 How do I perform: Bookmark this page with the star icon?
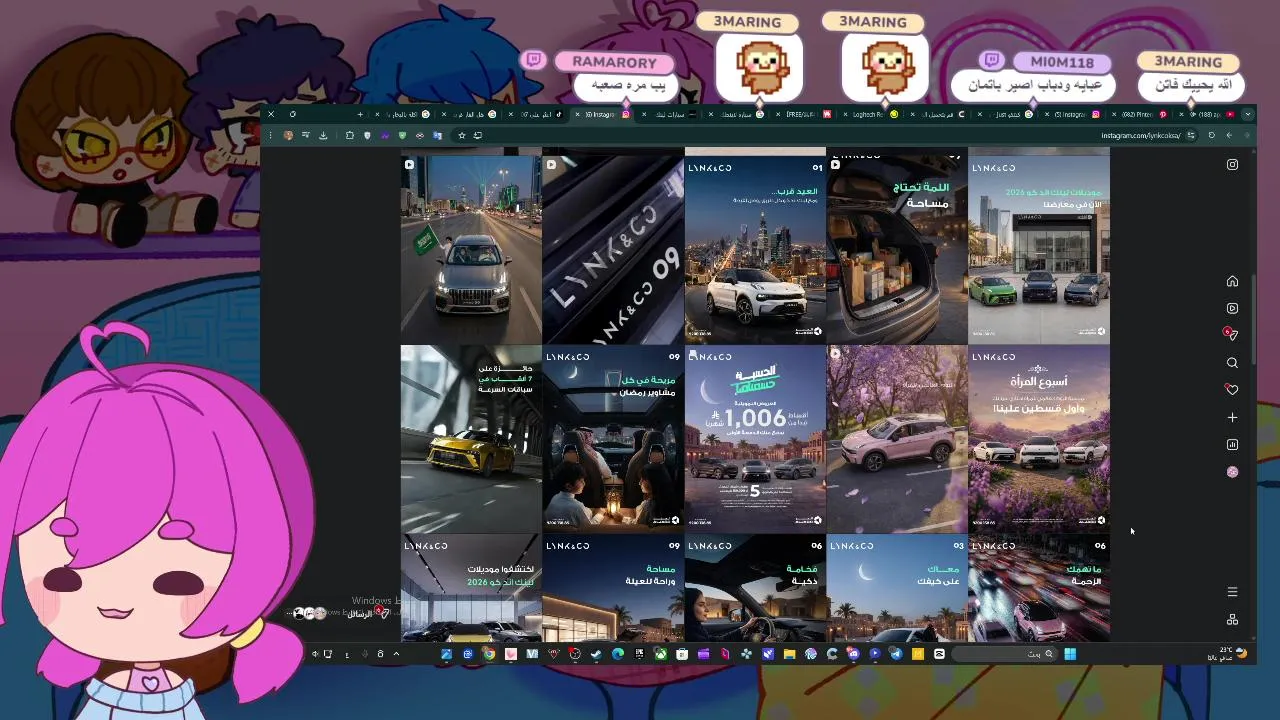461,135
